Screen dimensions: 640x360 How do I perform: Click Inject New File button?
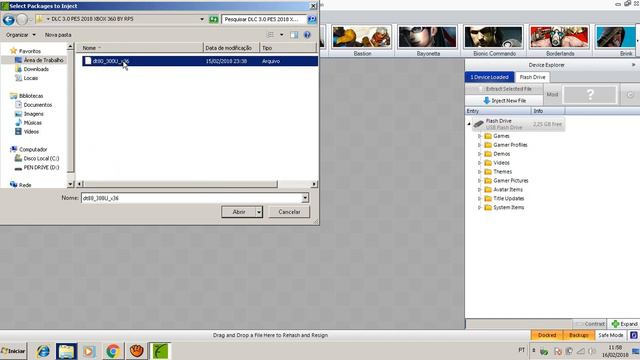(504, 100)
